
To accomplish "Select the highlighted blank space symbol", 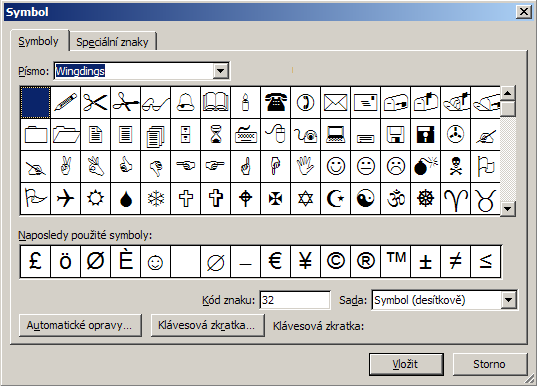I will [x=35, y=102].
